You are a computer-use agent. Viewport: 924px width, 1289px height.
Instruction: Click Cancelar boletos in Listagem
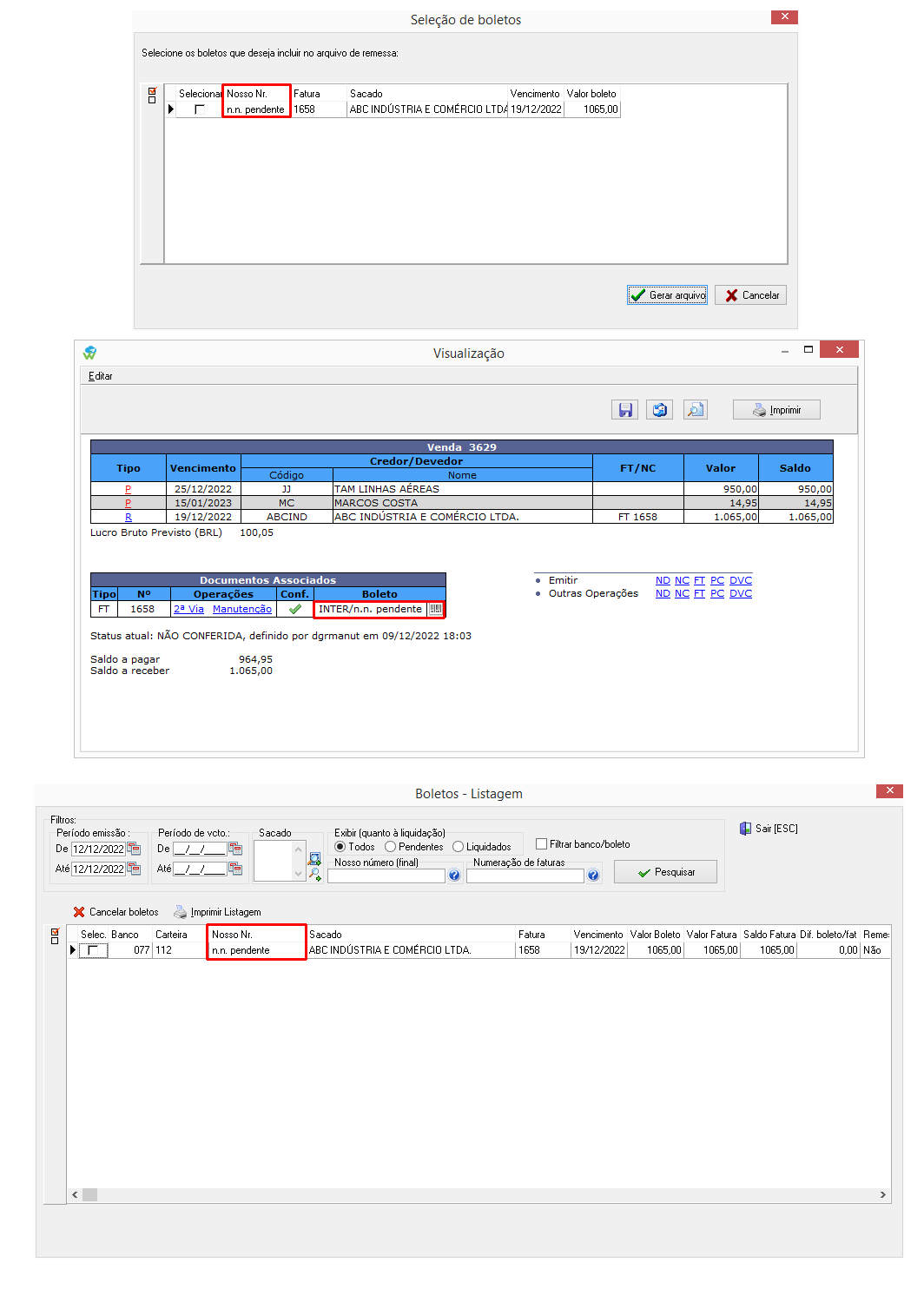pyautogui.click(x=115, y=912)
